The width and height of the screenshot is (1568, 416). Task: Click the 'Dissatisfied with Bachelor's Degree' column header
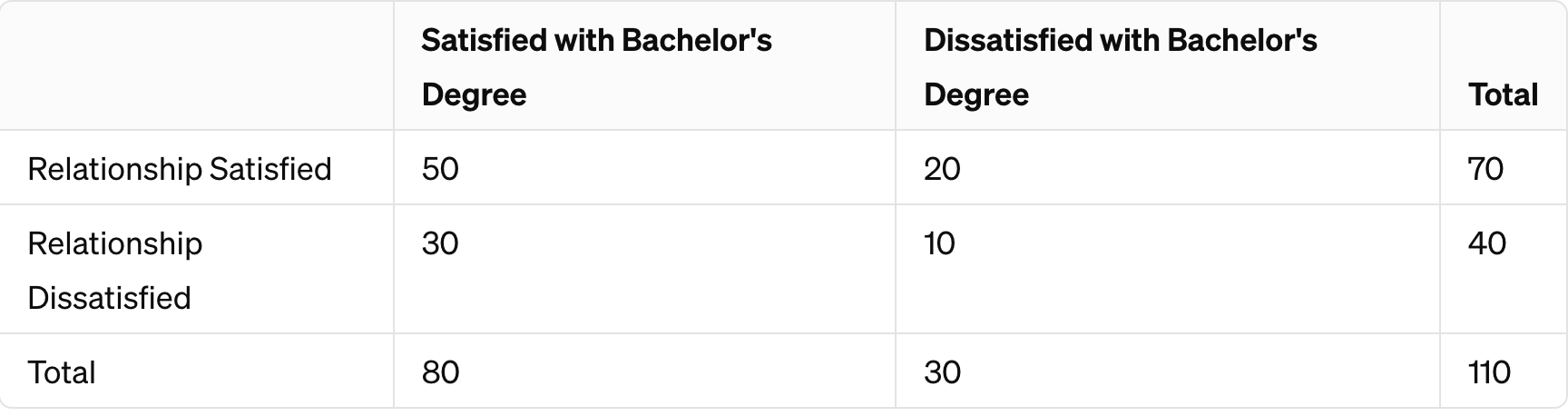1120,67
